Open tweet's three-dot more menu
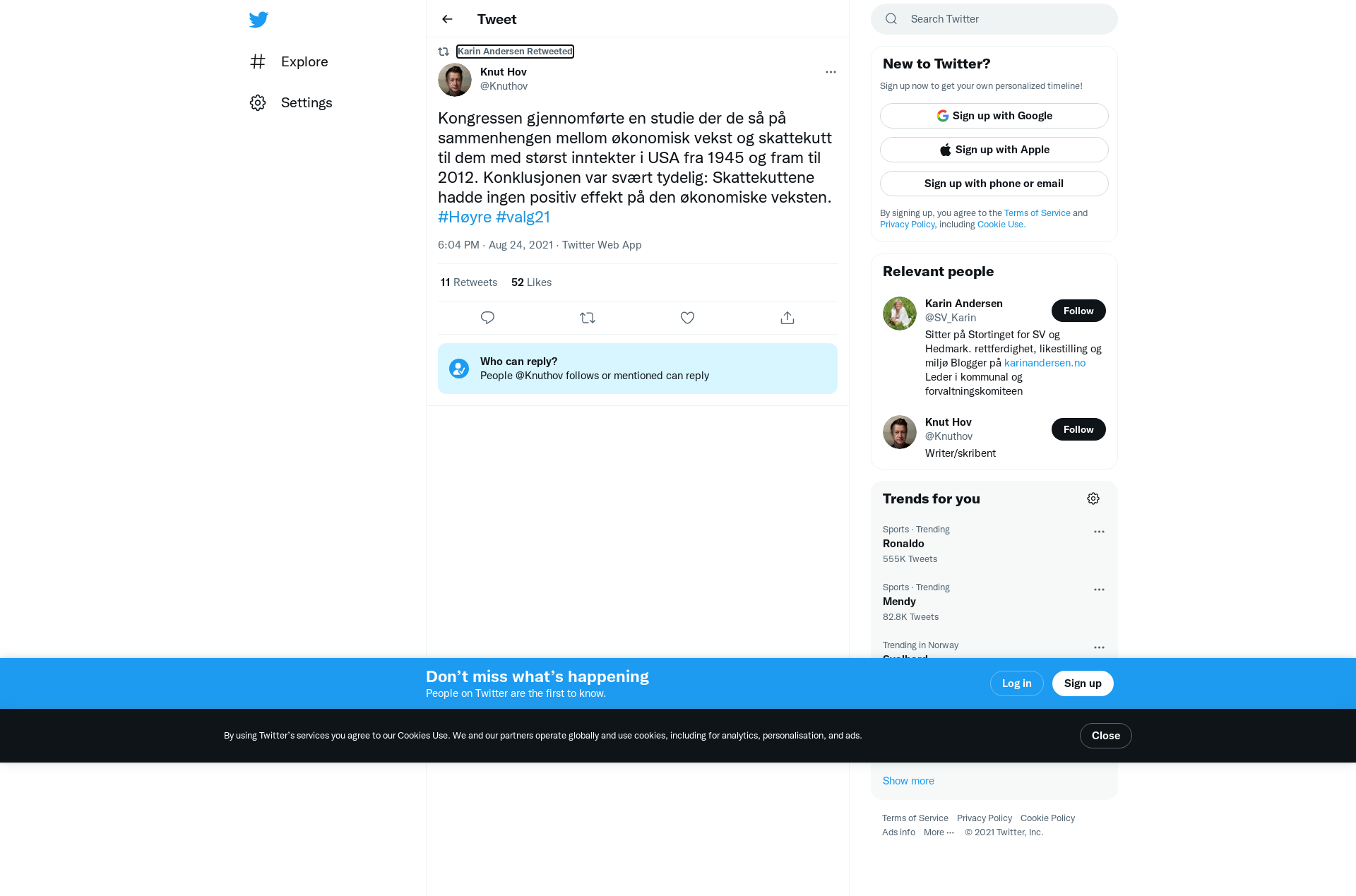The image size is (1356, 896). 831,72
